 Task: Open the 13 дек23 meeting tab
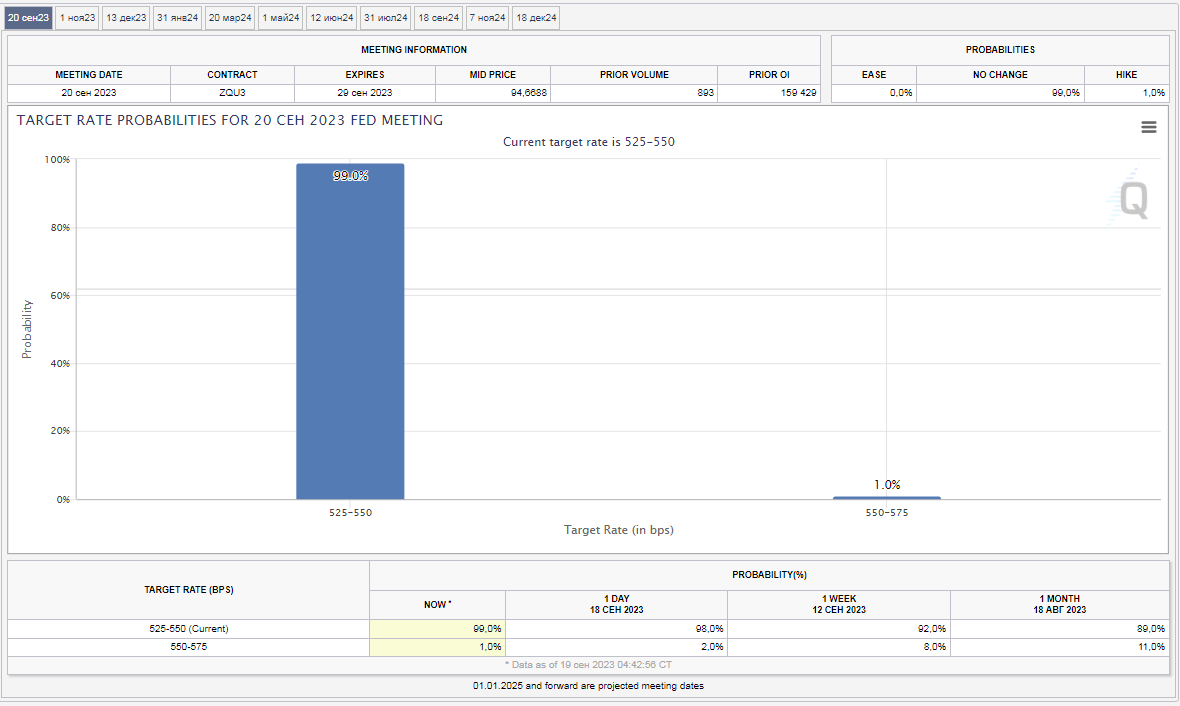[x=126, y=17]
